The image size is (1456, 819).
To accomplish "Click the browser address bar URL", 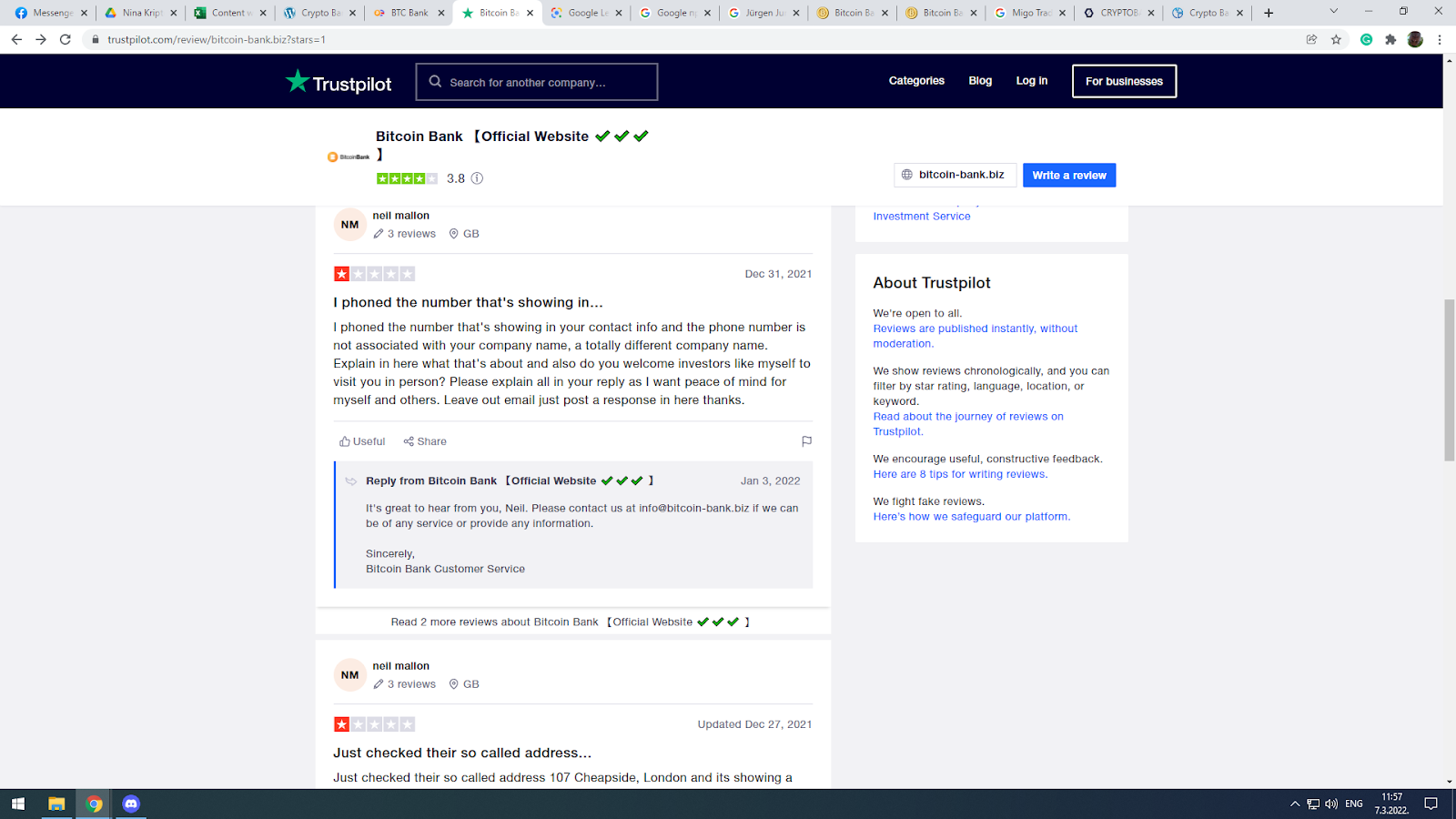I will click(x=217, y=39).
